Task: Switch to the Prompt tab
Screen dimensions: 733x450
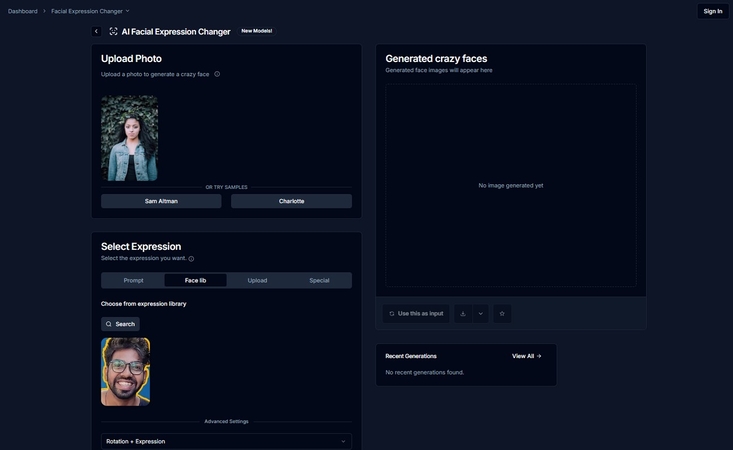Action: coord(133,280)
